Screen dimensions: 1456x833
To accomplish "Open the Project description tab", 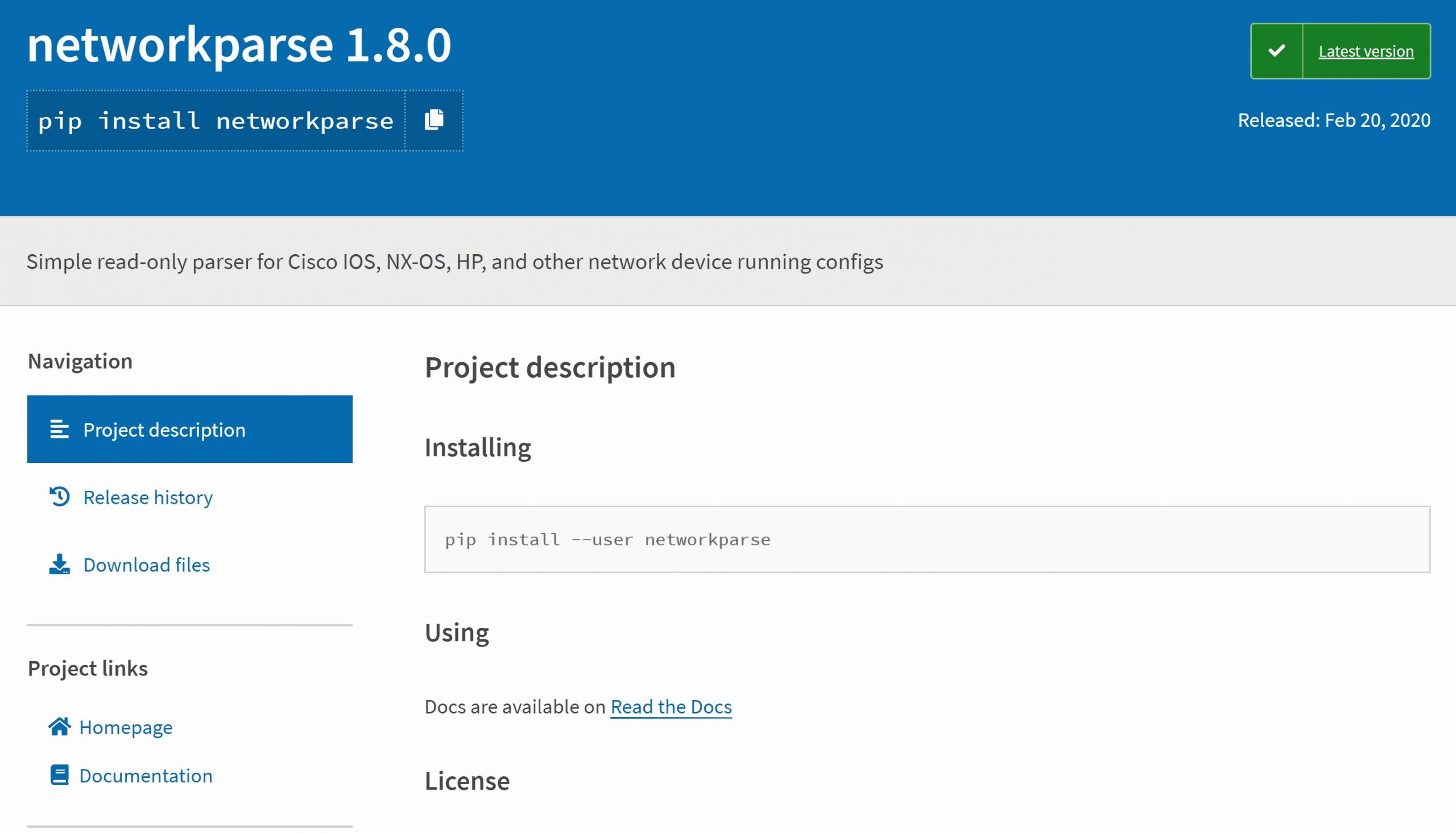I will pos(164,430).
